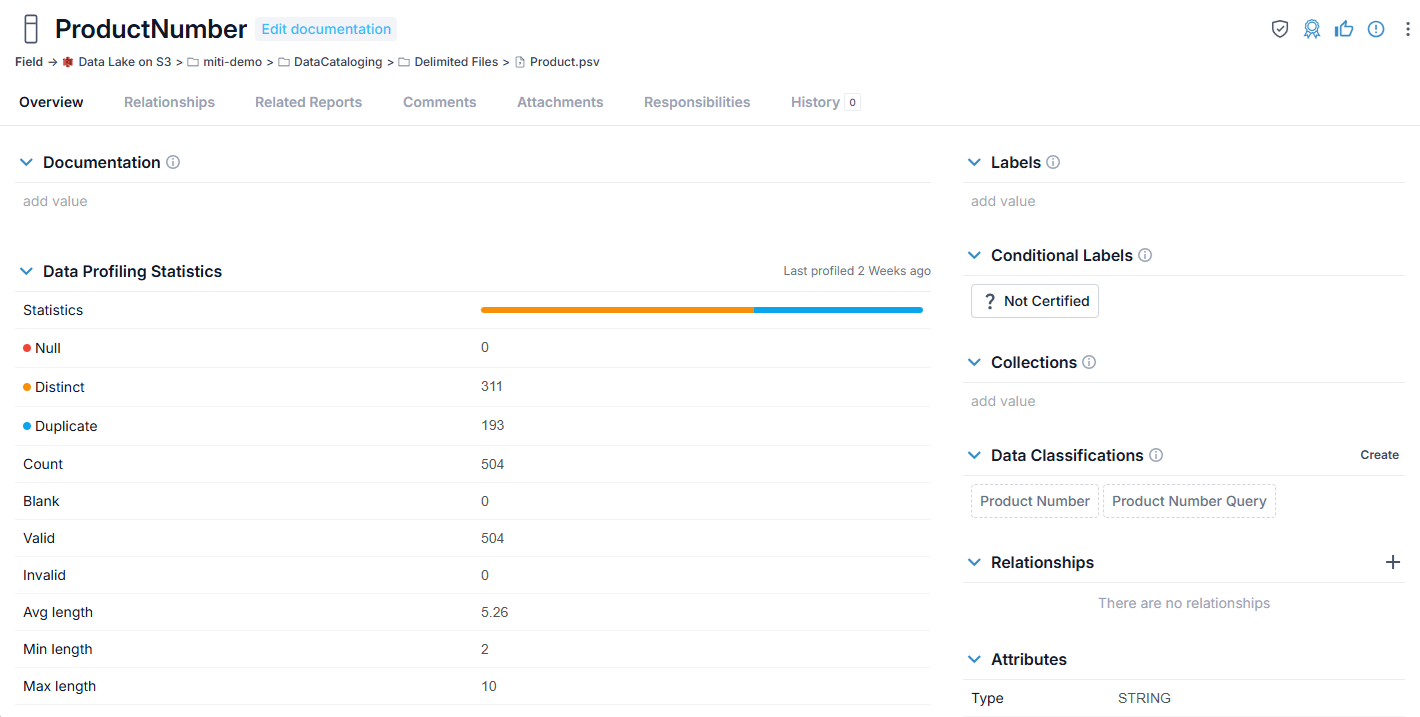Screen dimensions: 1420x717
Task: Click the Data Lake on S3 source icon
Action: (68, 62)
